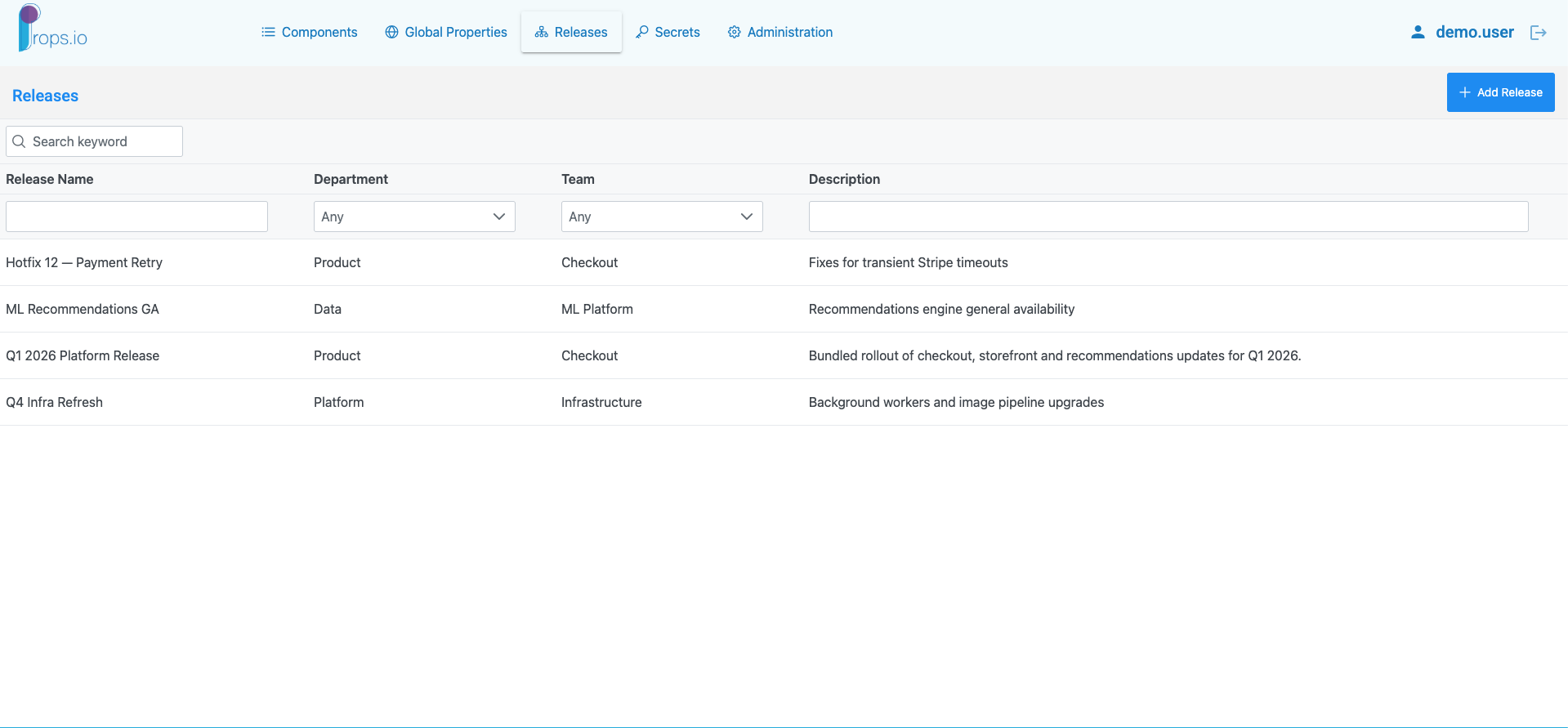Click the search magnifier icon
The image size is (1568, 728).
click(19, 141)
